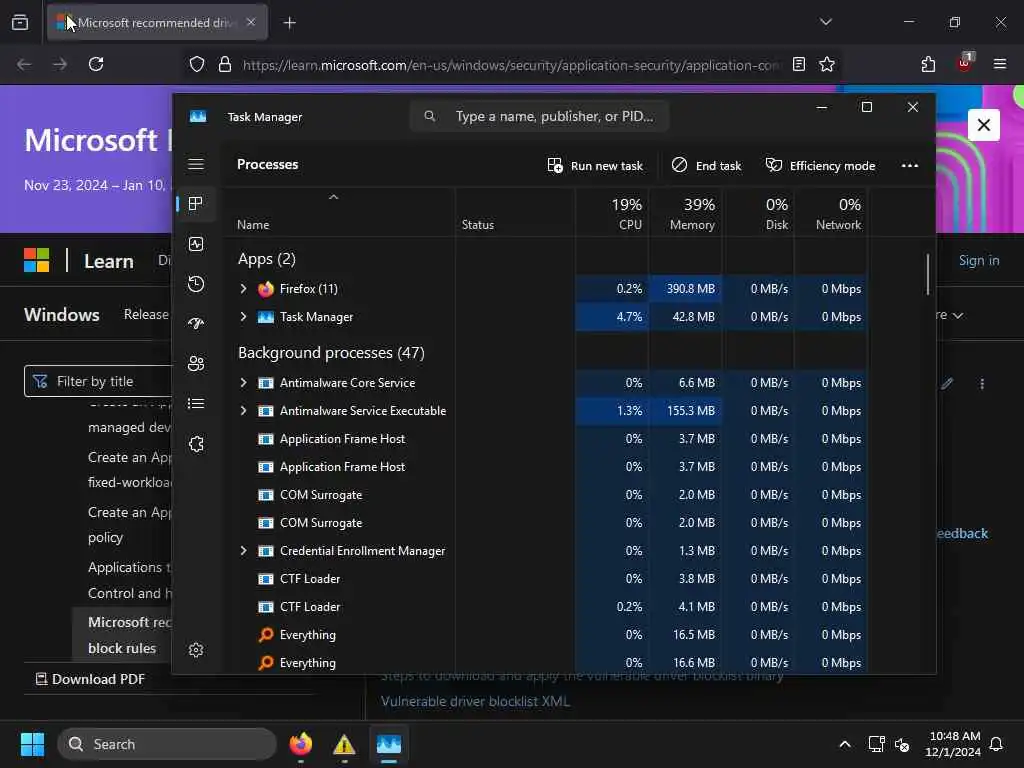Image resolution: width=1024 pixels, height=768 pixels.
Task: Open Task Manager hamburger navigation menu
Action: [x=196, y=164]
